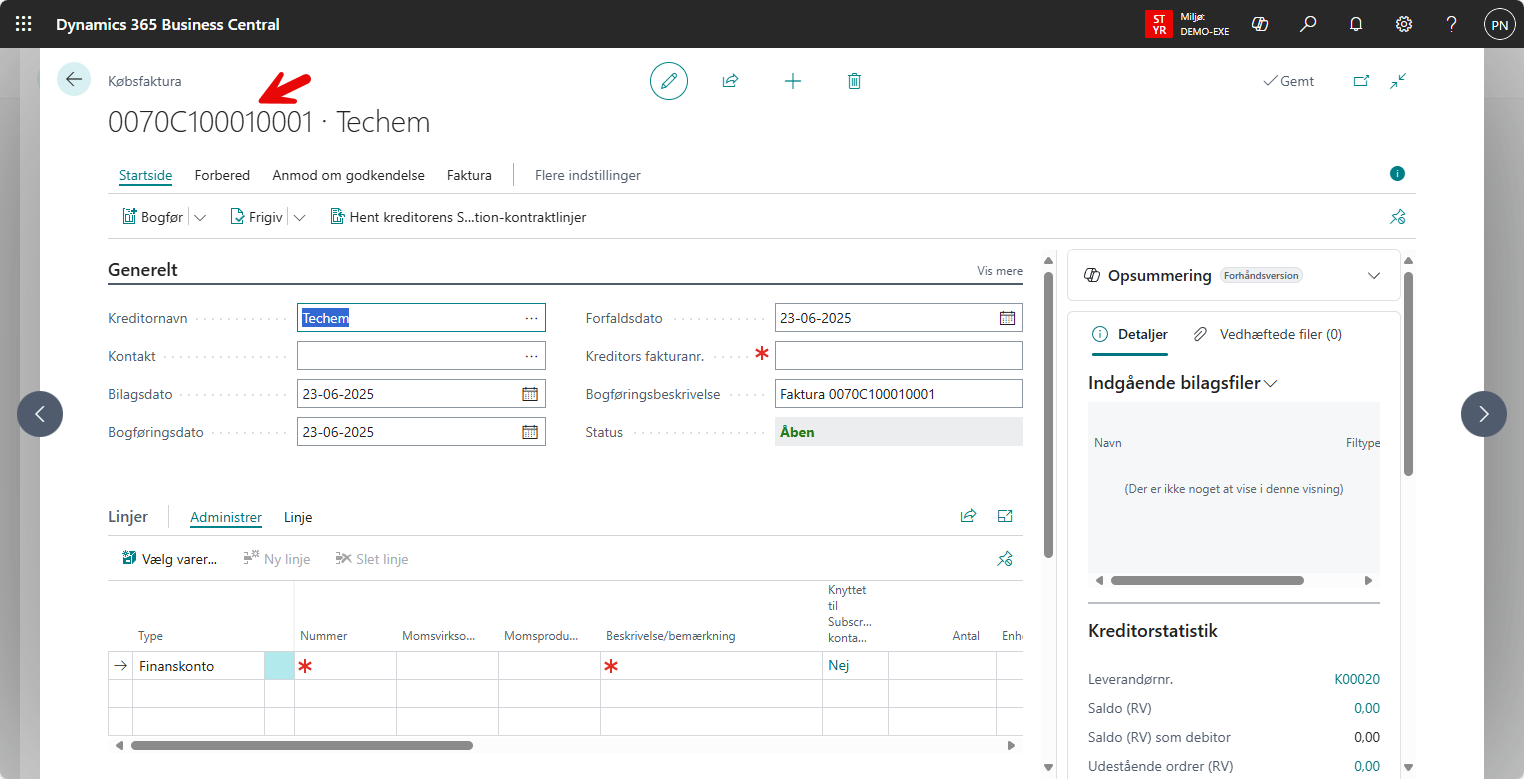The height and width of the screenshot is (779, 1524).
Task: Open the search magnifier in top bar
Action: coord(1308,24)
